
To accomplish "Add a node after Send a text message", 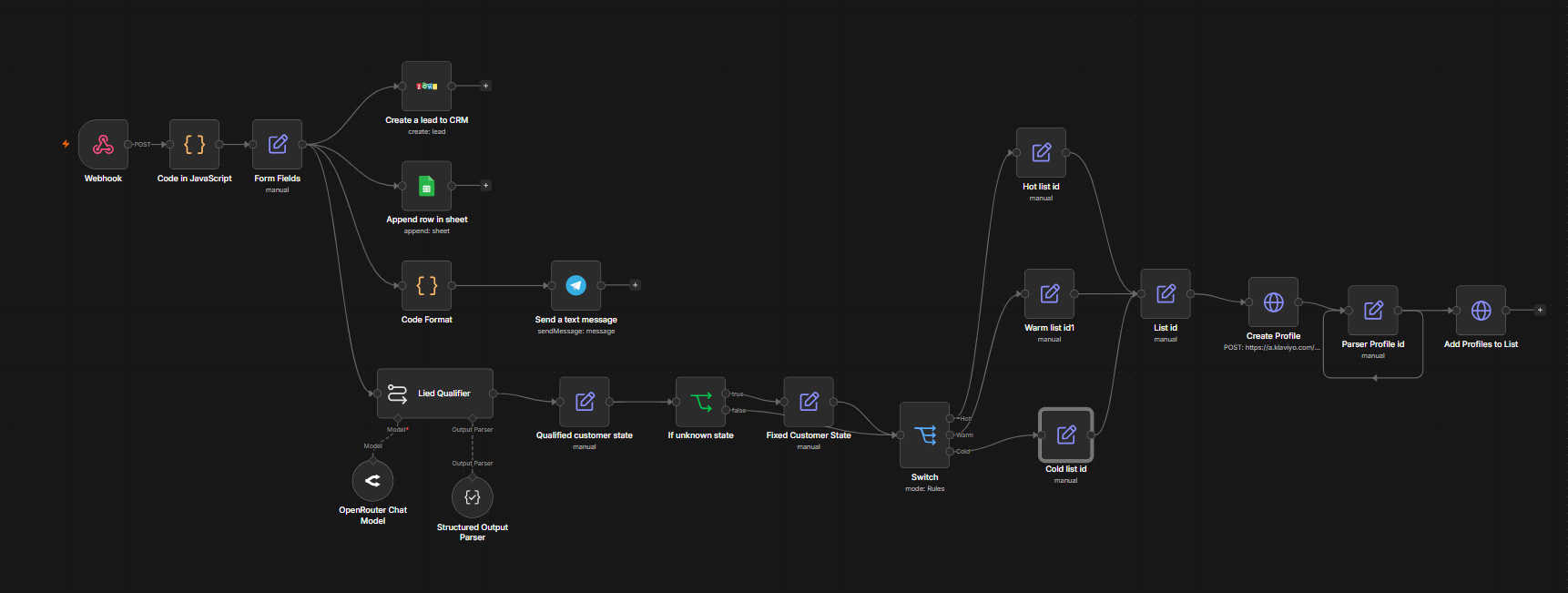I will [x=635, y=285].
